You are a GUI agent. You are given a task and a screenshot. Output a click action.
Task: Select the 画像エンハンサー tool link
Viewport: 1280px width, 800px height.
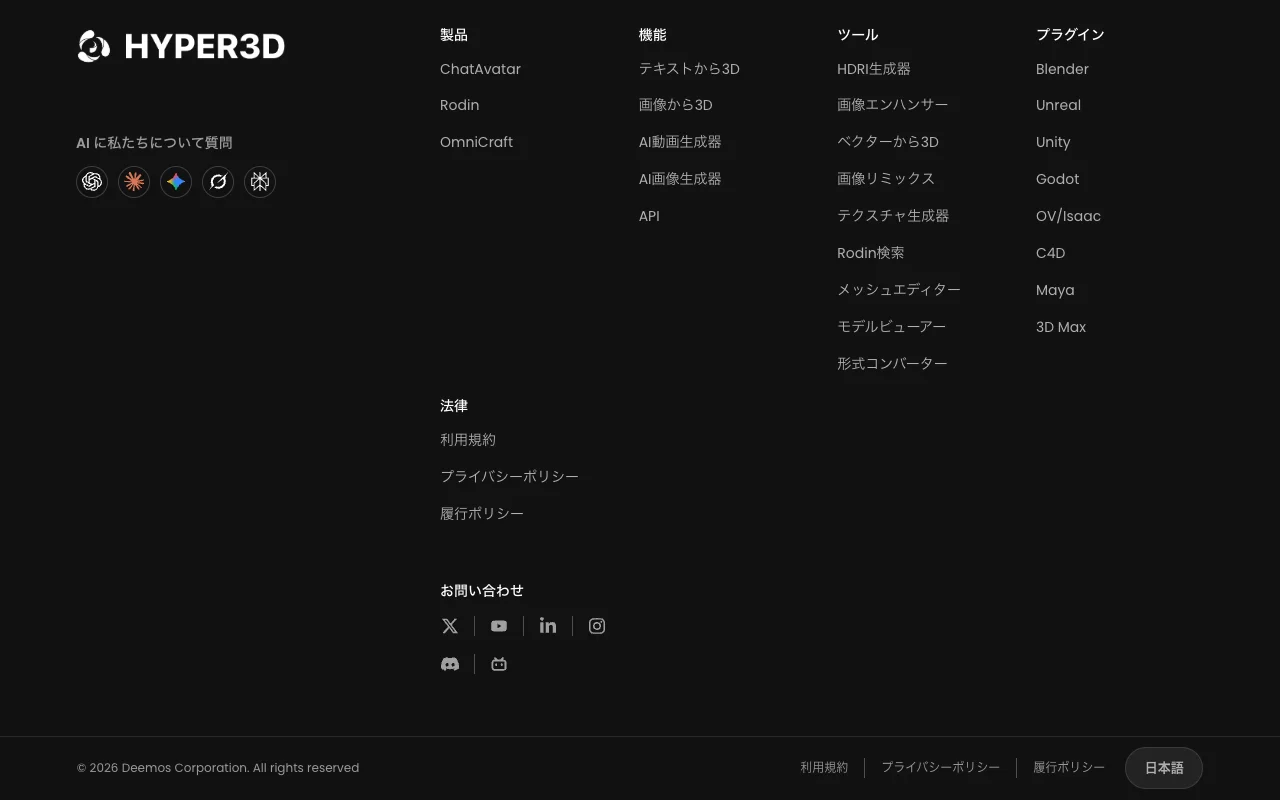point(892,105)
